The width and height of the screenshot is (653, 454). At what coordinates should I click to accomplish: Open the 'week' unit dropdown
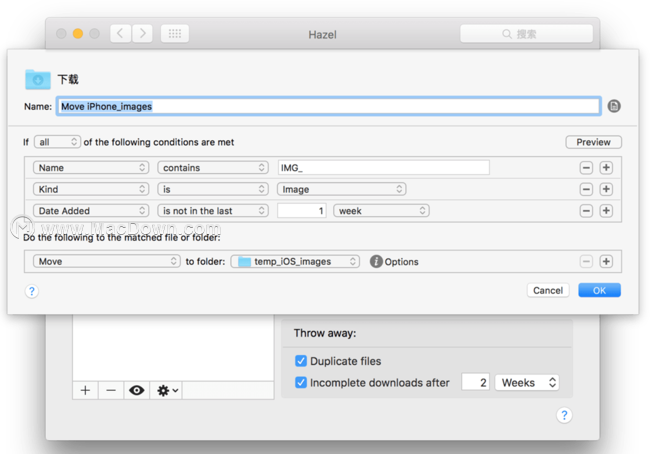point(381,211)
